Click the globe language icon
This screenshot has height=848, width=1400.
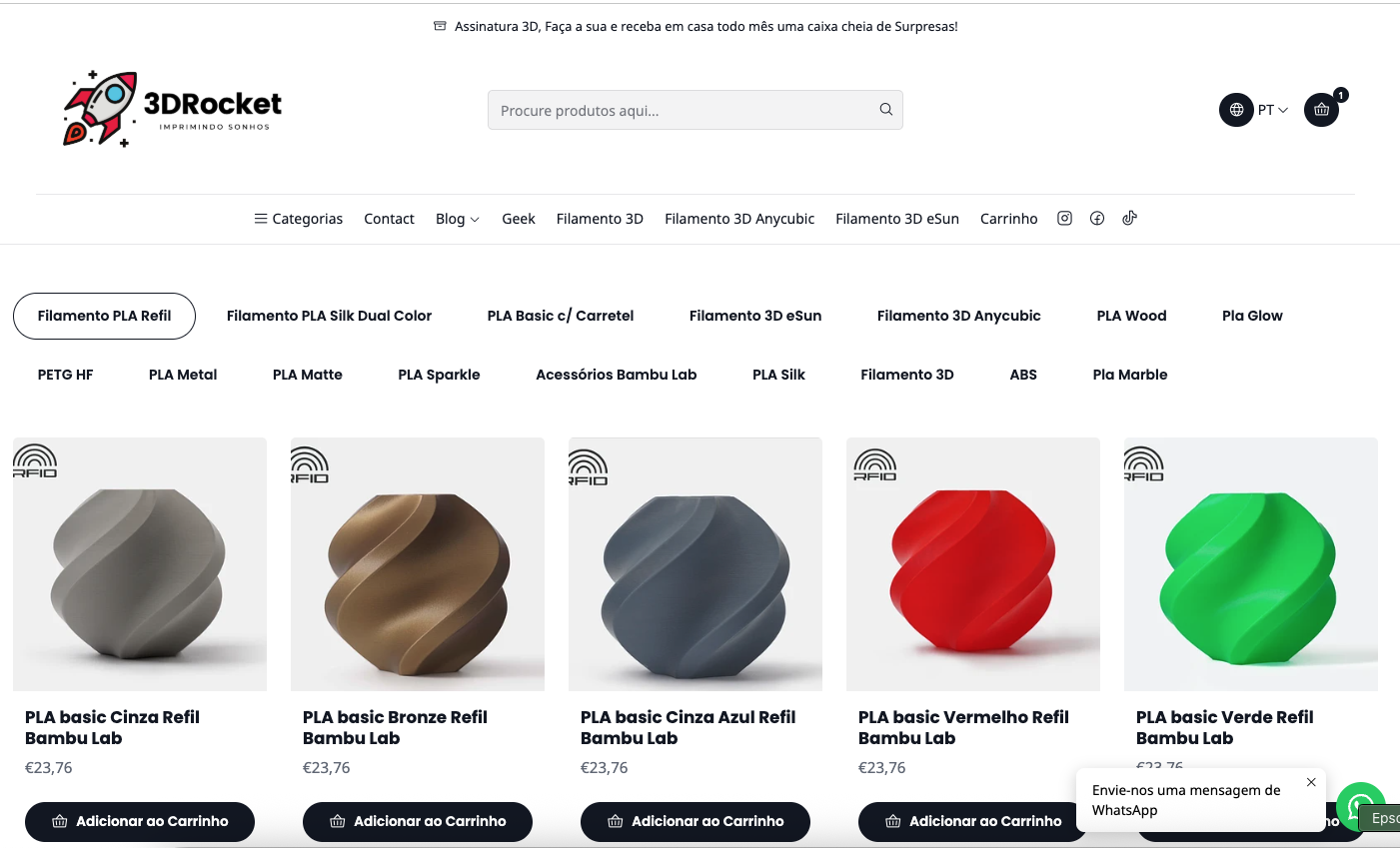click(1236, 110)
